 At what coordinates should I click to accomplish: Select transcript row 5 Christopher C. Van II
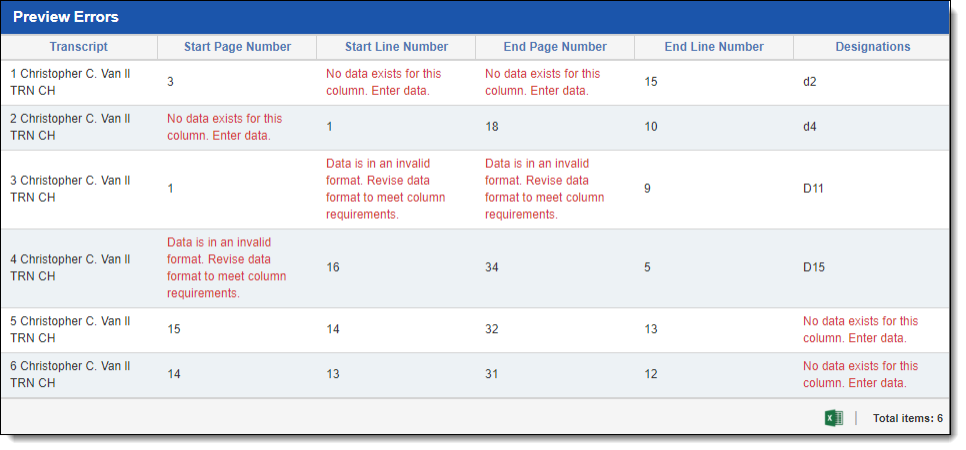[70, 330]
